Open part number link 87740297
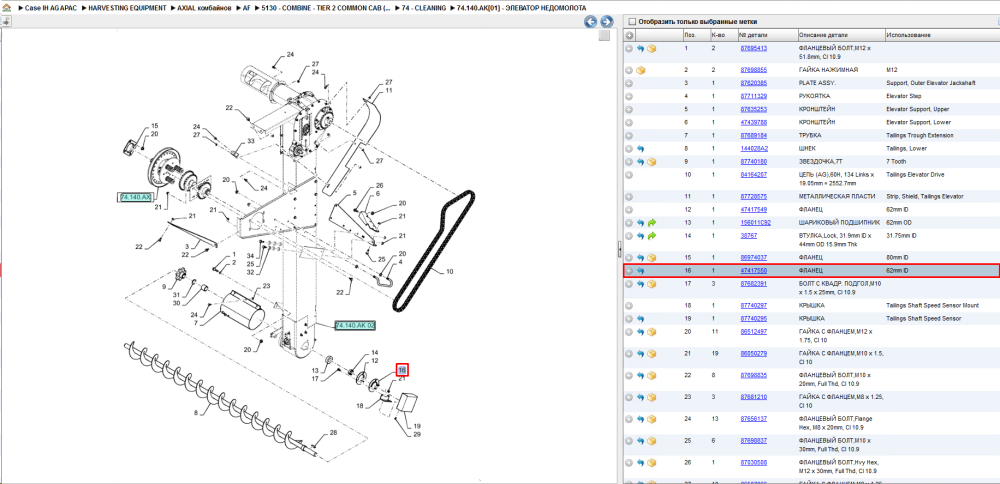This screenshot has width=1000, height=484. (753, 305)
